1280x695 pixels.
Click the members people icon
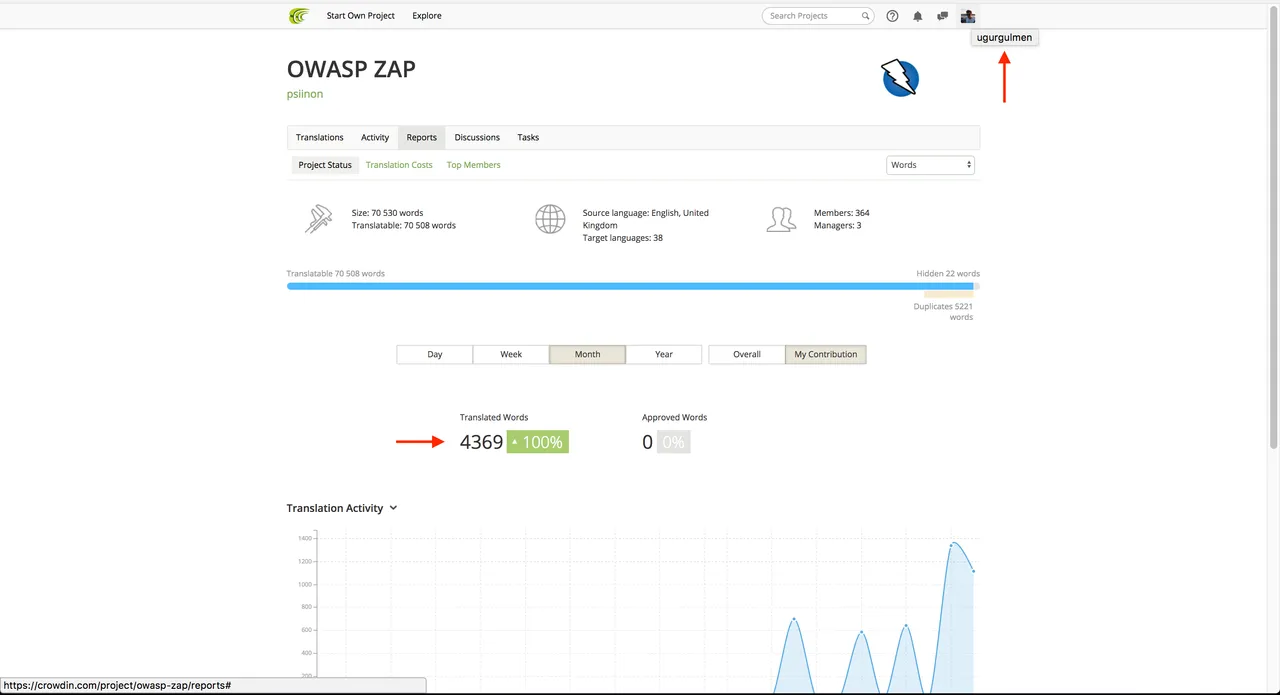781,219
